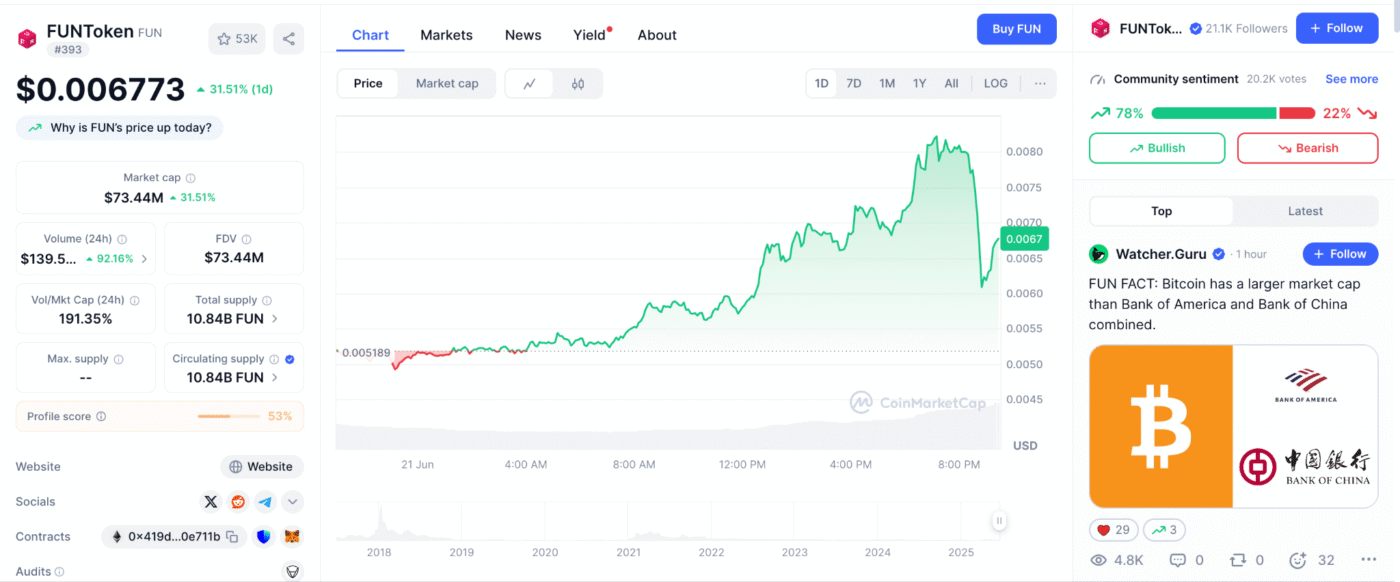The image size is (1400, 582).
Task: Select the All time range
Action: [x=952, y=84]
